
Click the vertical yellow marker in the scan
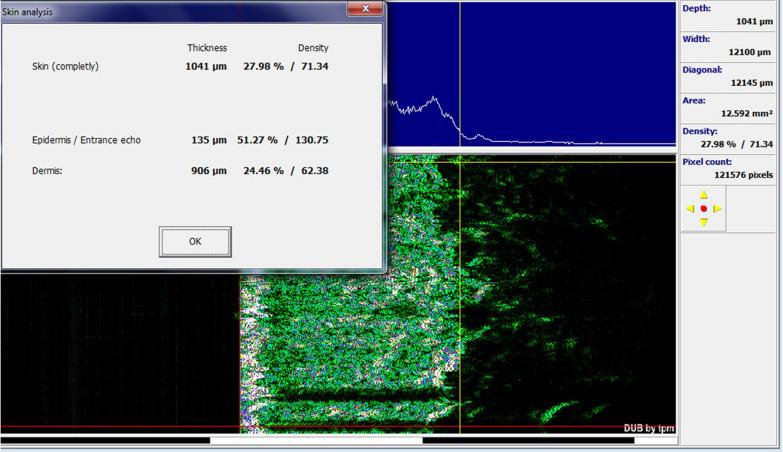tap(460, 300)
